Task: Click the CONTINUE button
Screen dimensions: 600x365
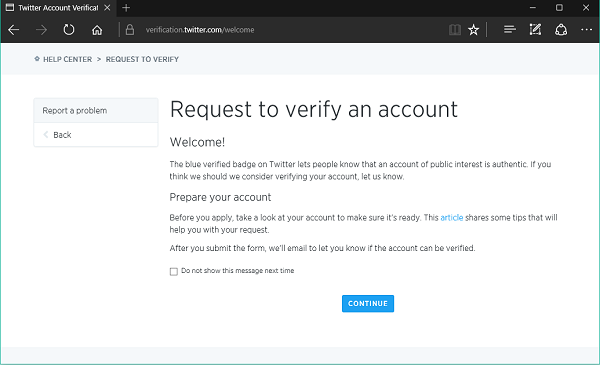Action: 368,303
